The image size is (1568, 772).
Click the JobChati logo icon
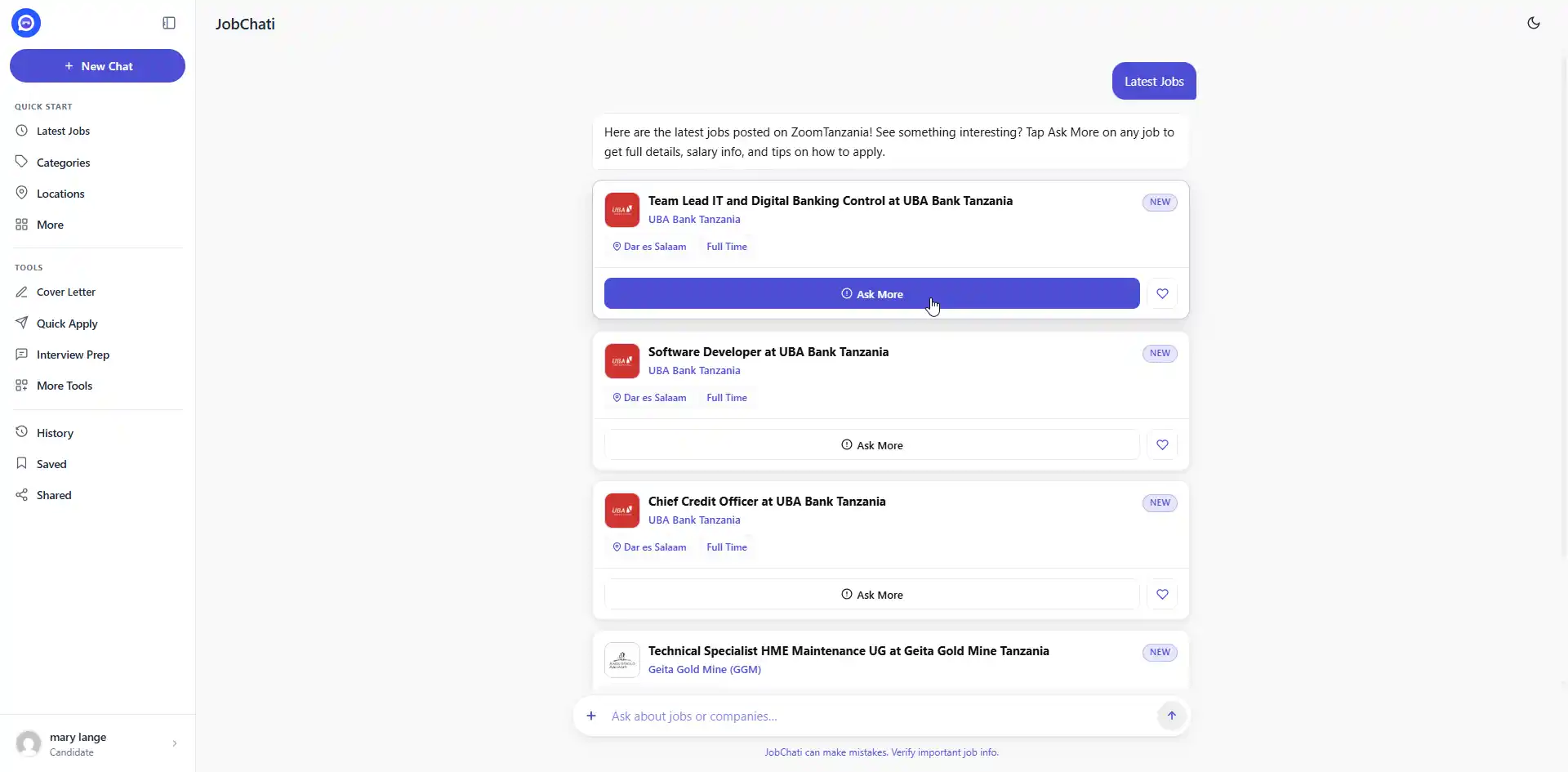pos(26,23)
